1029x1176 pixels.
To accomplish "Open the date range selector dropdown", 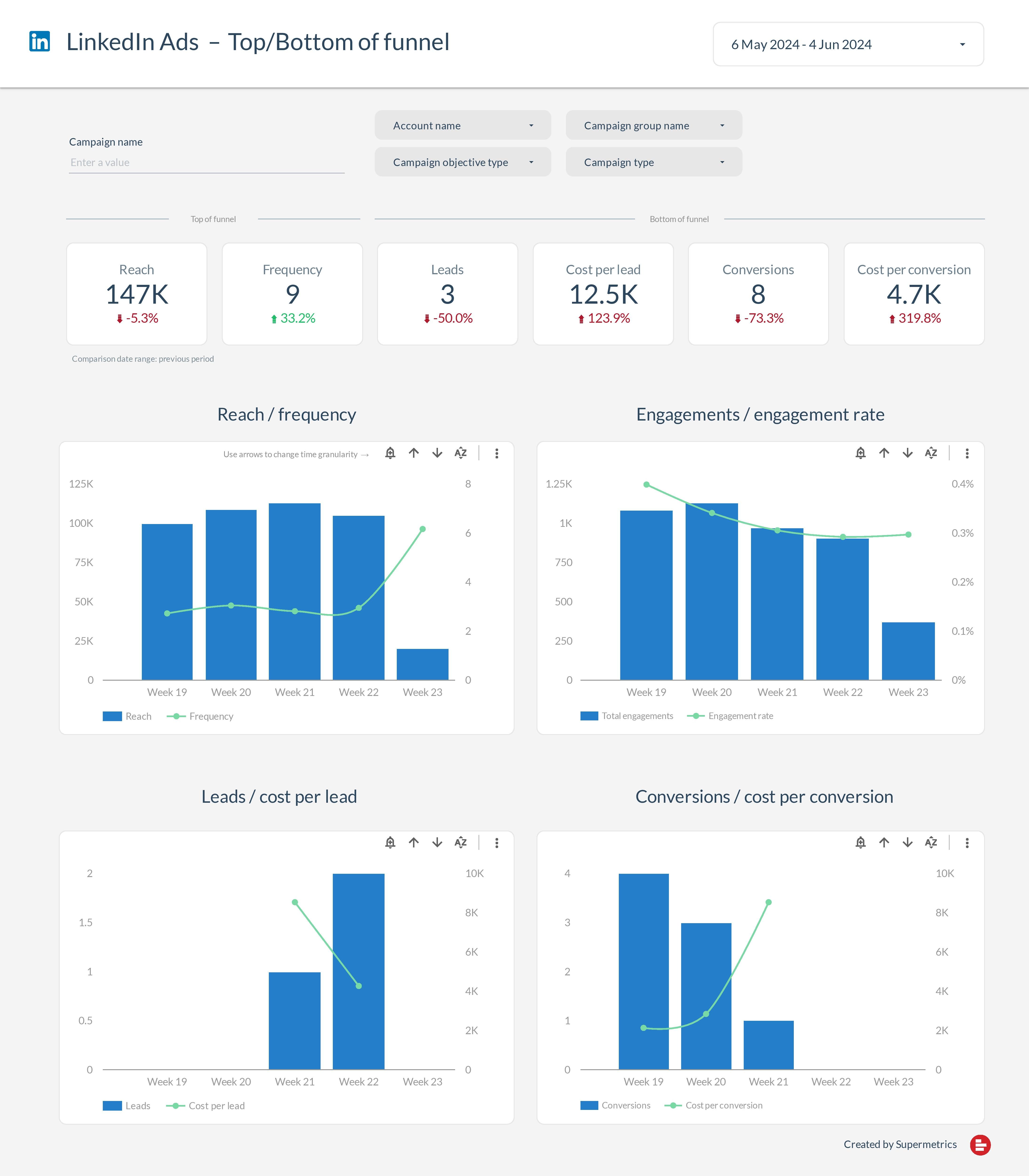I will coord(848,44).
